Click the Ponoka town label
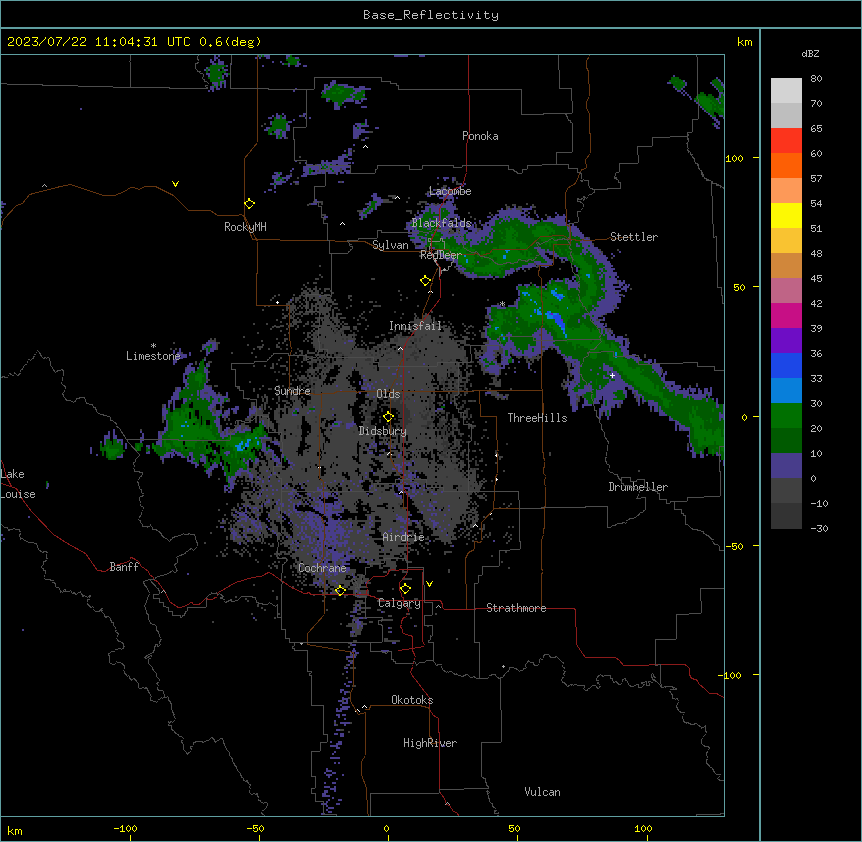This screenshot has height=842, width=862. (x=480, y=136)
